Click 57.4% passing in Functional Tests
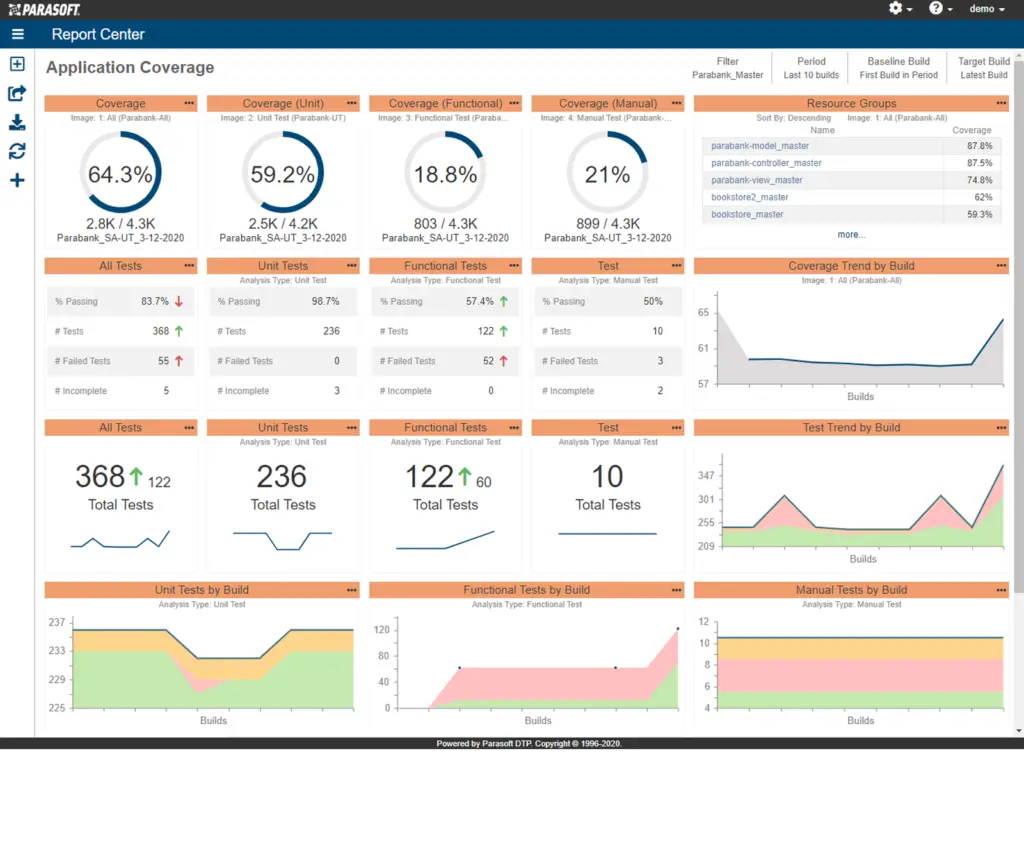1024x865 pixels. tap(480, 302)
